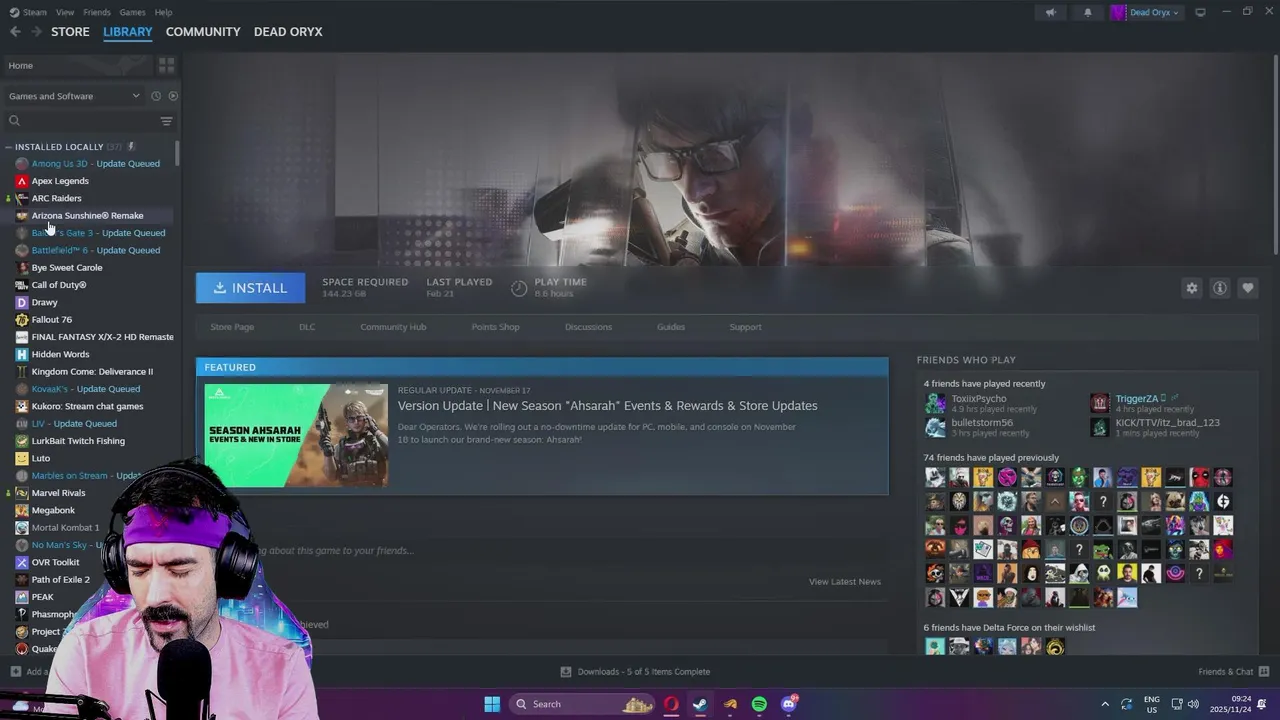The image size is (1280, 720).
Task: Open the announcements megaphone icon
Action: click(1050, 12)
